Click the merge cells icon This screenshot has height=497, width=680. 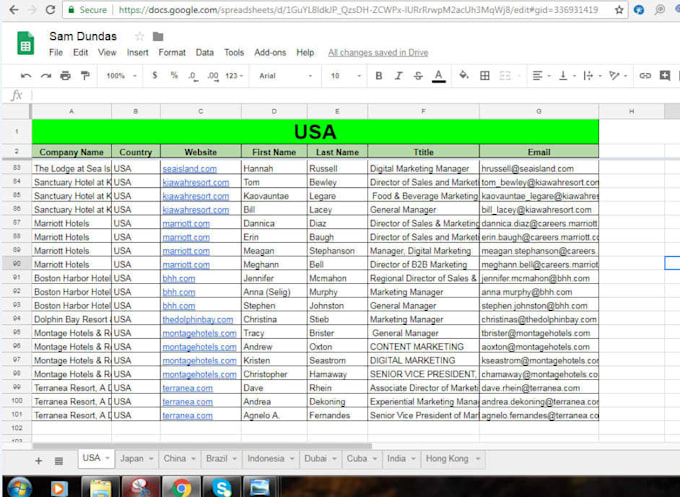(505, 76)
